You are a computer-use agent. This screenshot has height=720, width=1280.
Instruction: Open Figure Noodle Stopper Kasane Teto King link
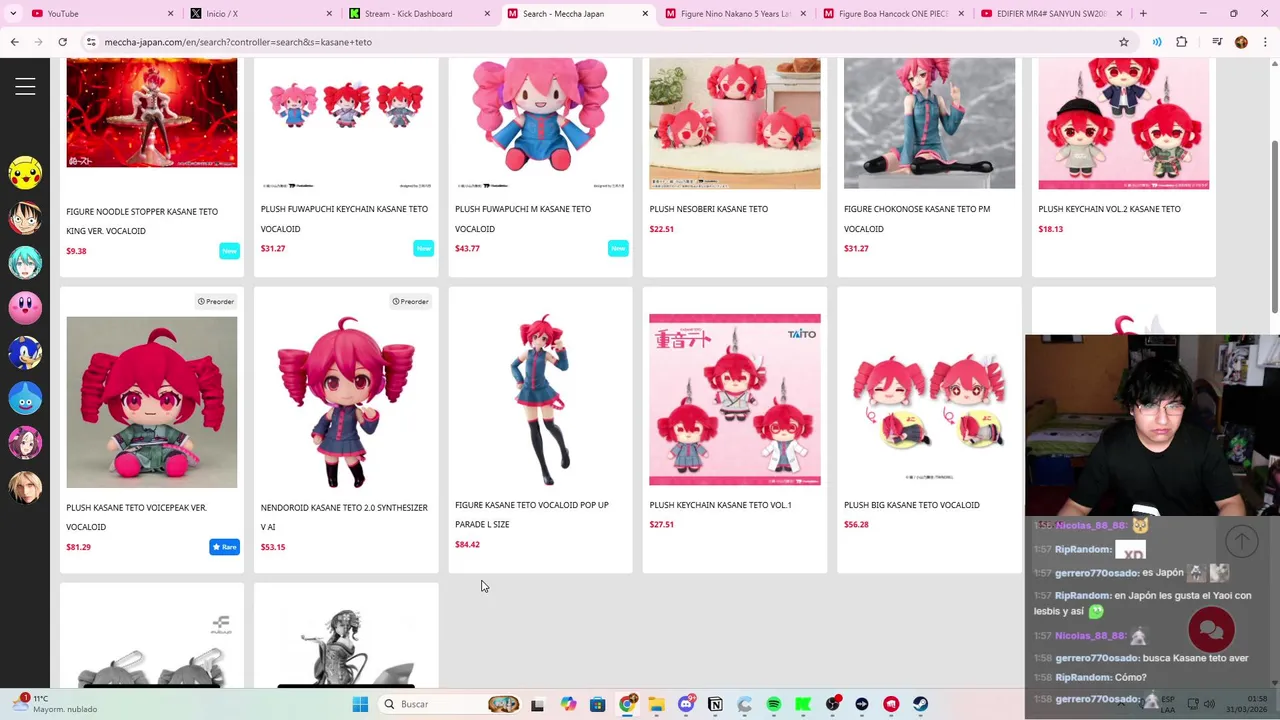142,221
